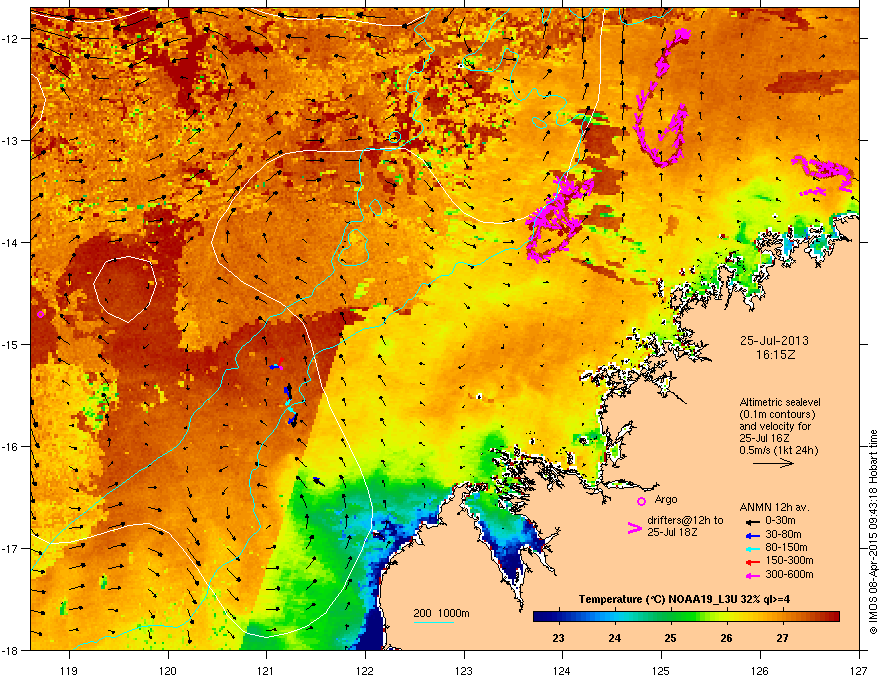
Task: Click the '30-80m' depth label
Action: tap(783, 534)
